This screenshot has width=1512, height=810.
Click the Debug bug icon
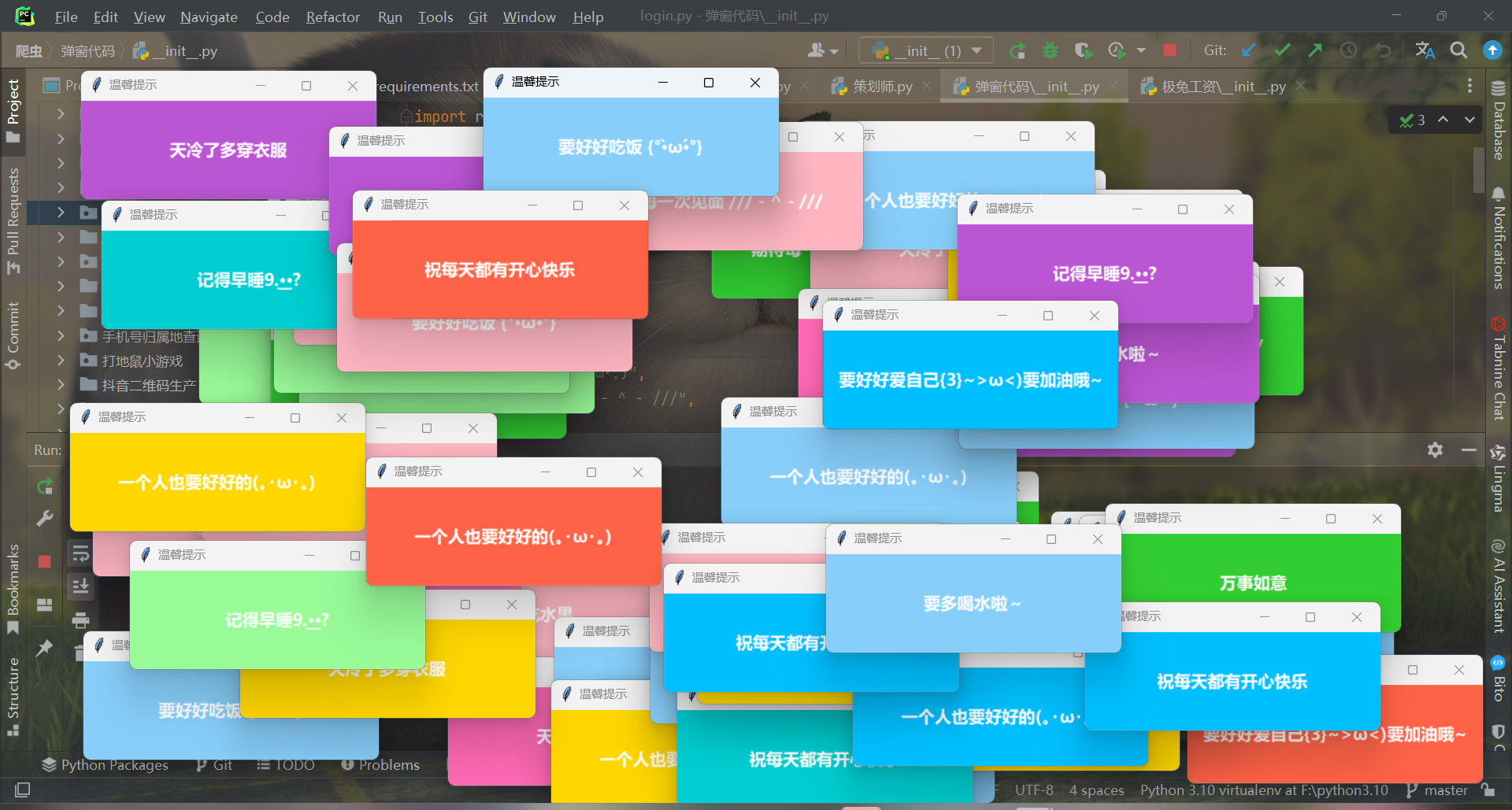(1050, 51)
